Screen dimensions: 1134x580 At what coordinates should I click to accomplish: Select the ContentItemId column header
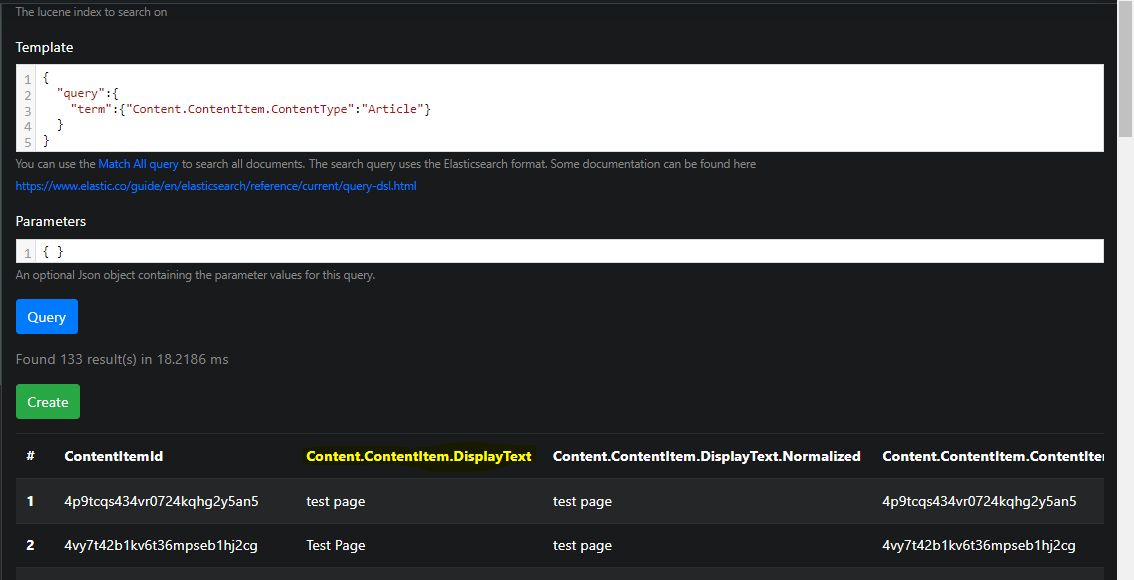pos(114,456)
